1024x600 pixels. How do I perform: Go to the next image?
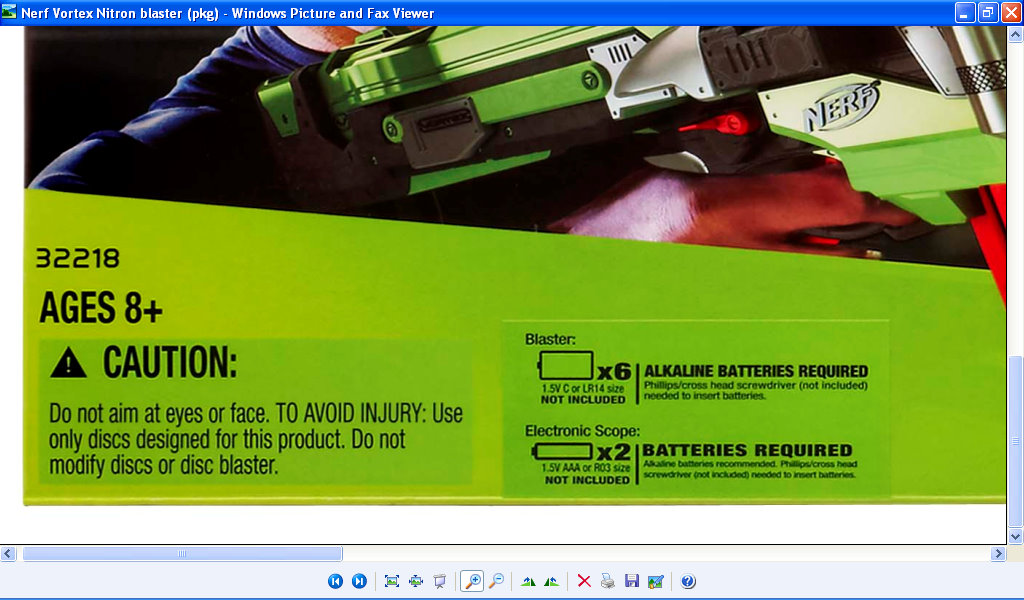coord(359,581)
